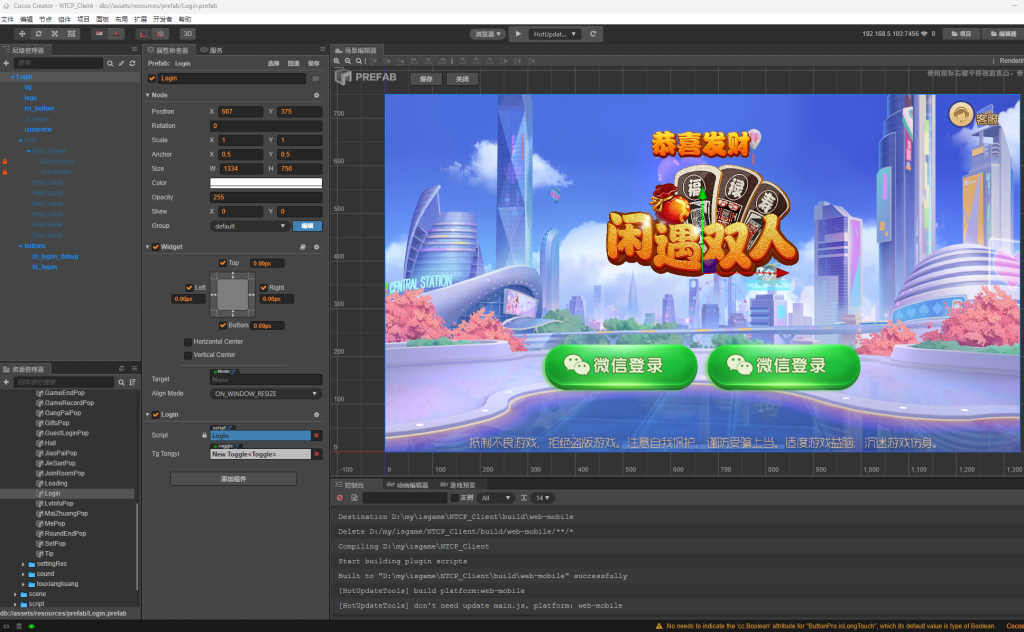Open the 节点 menu
The image size is (1024, 632).
(45, 20)
